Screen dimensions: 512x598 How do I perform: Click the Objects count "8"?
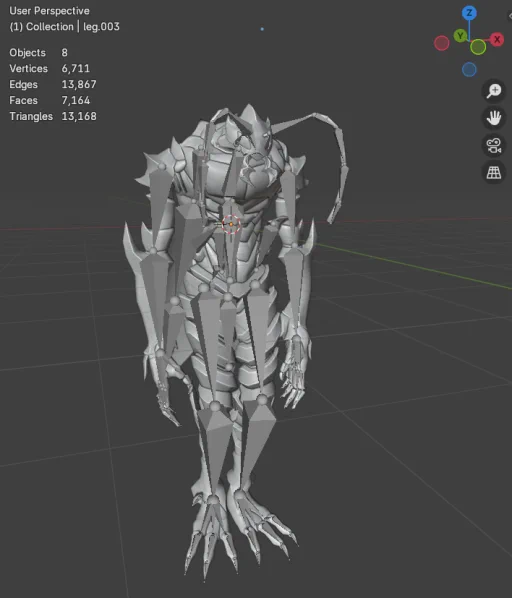tap(64, 53)
